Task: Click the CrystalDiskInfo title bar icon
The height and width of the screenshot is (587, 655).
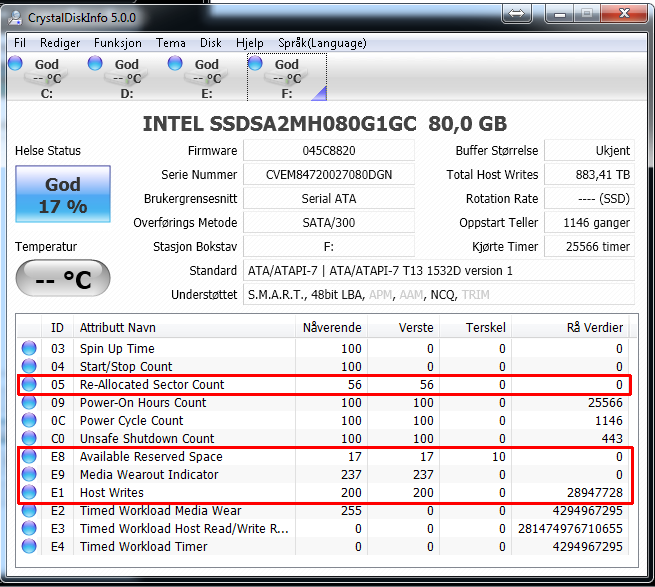Action: click(15, 17)
